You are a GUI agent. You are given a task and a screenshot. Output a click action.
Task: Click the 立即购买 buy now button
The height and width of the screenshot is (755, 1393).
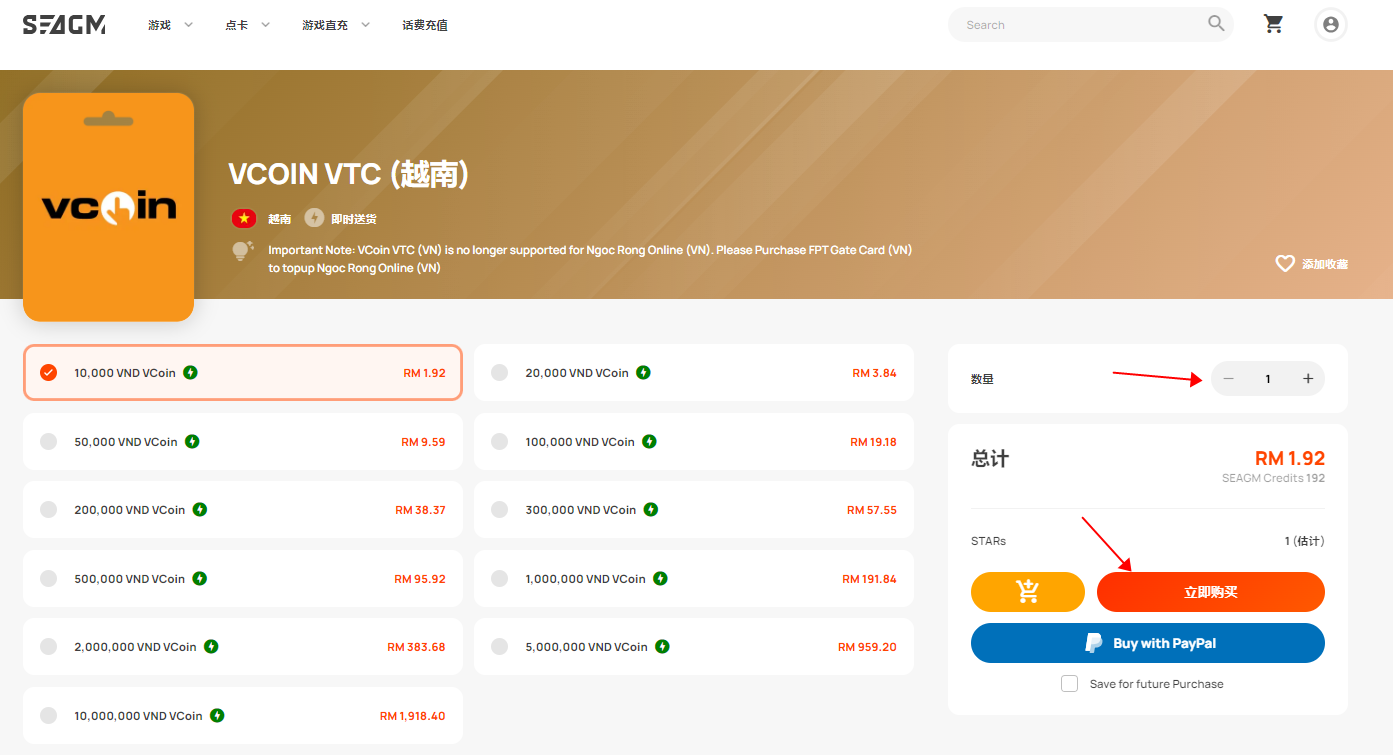click(x=1211, y=592)
